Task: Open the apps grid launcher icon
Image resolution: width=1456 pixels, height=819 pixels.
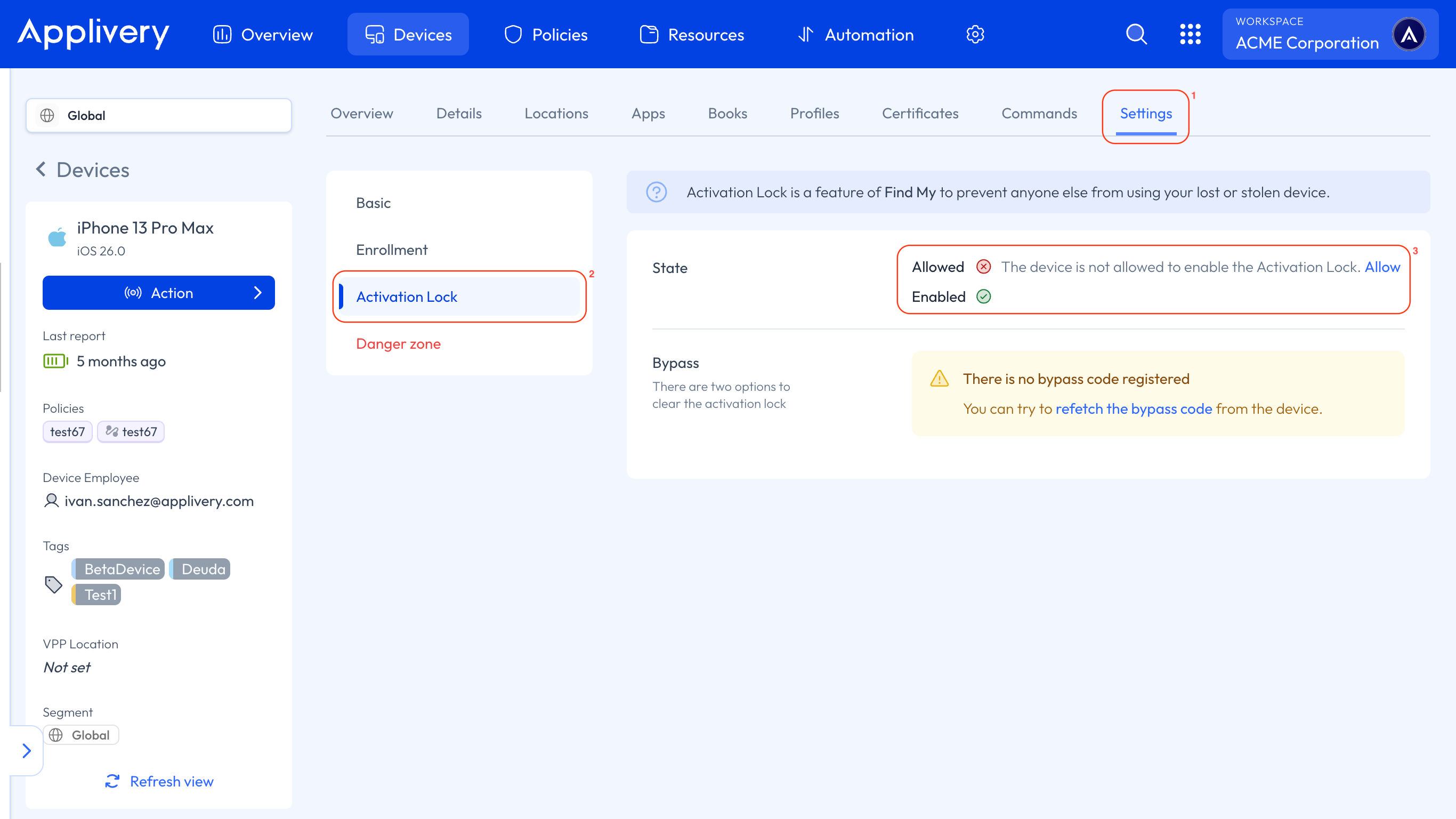Action: tap(1190, 35)
